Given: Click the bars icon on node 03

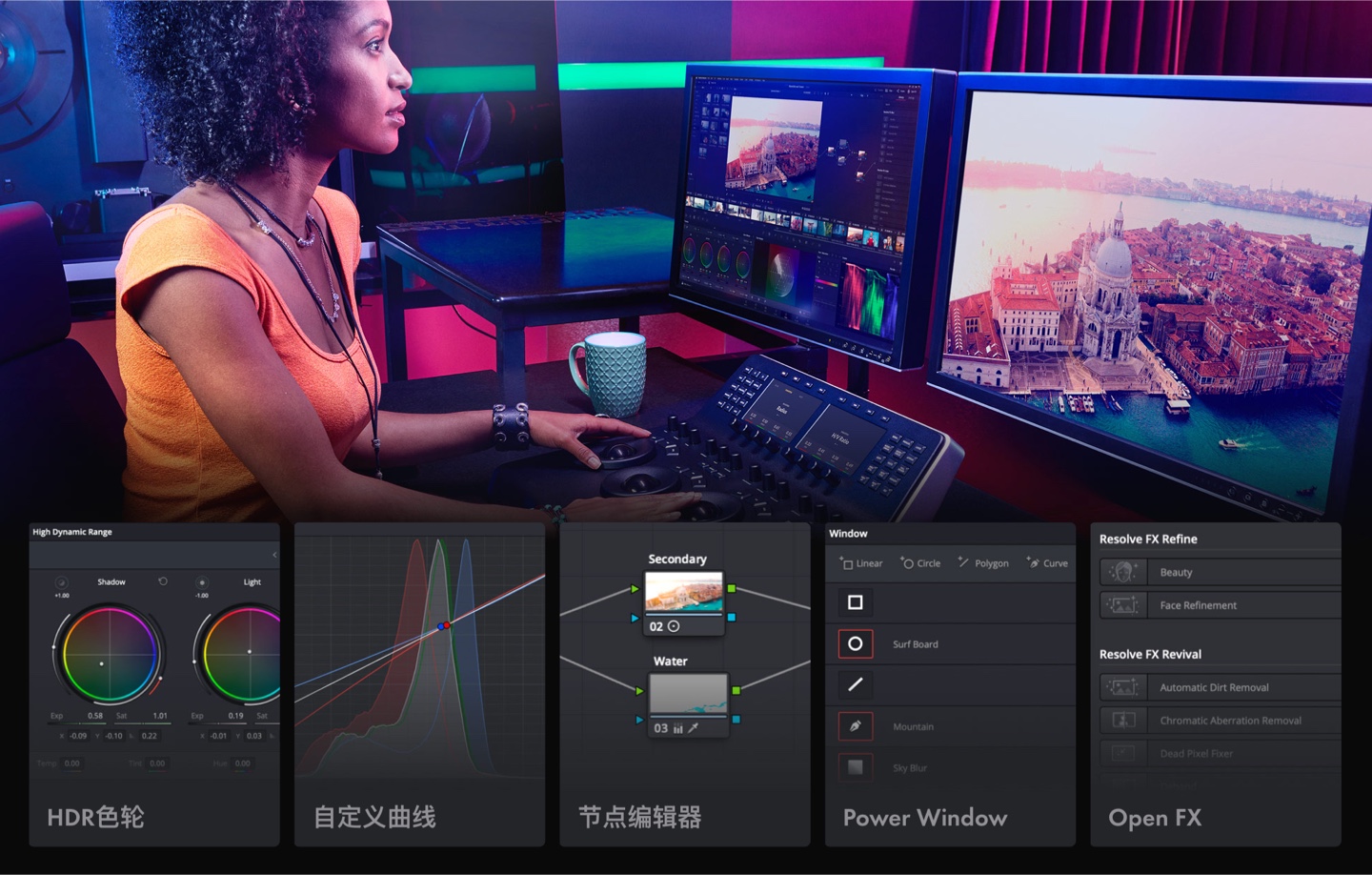Looking at the screenshot, I should [x=677, y=728].
